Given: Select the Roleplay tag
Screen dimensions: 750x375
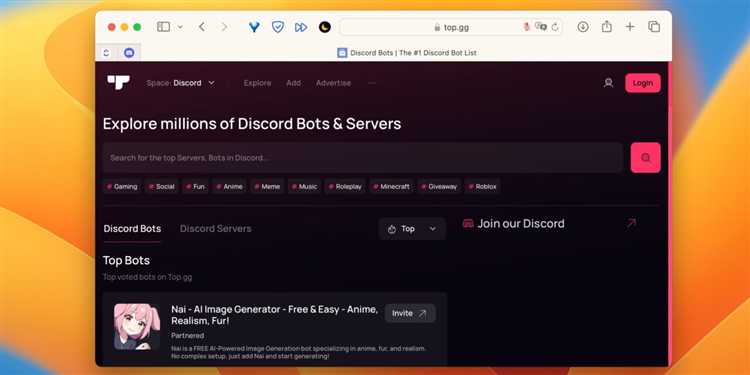Looking at the screenshot, I should pos(345,187).
